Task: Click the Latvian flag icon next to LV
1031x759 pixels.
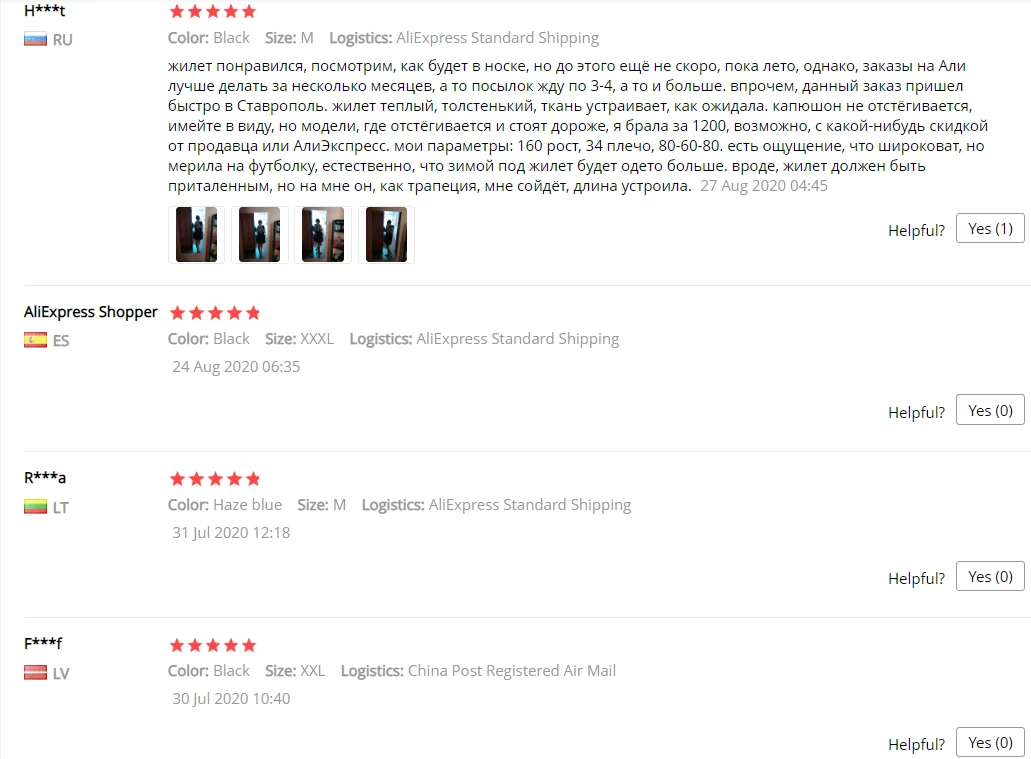Action: click(35, 672)
